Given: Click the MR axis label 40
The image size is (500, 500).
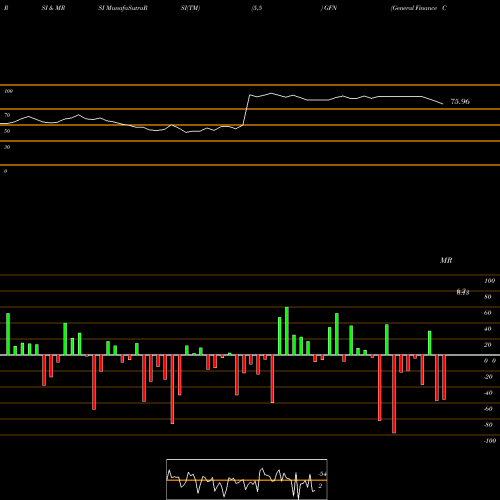Looking at the screenshot, I should (x=488, y=329).
